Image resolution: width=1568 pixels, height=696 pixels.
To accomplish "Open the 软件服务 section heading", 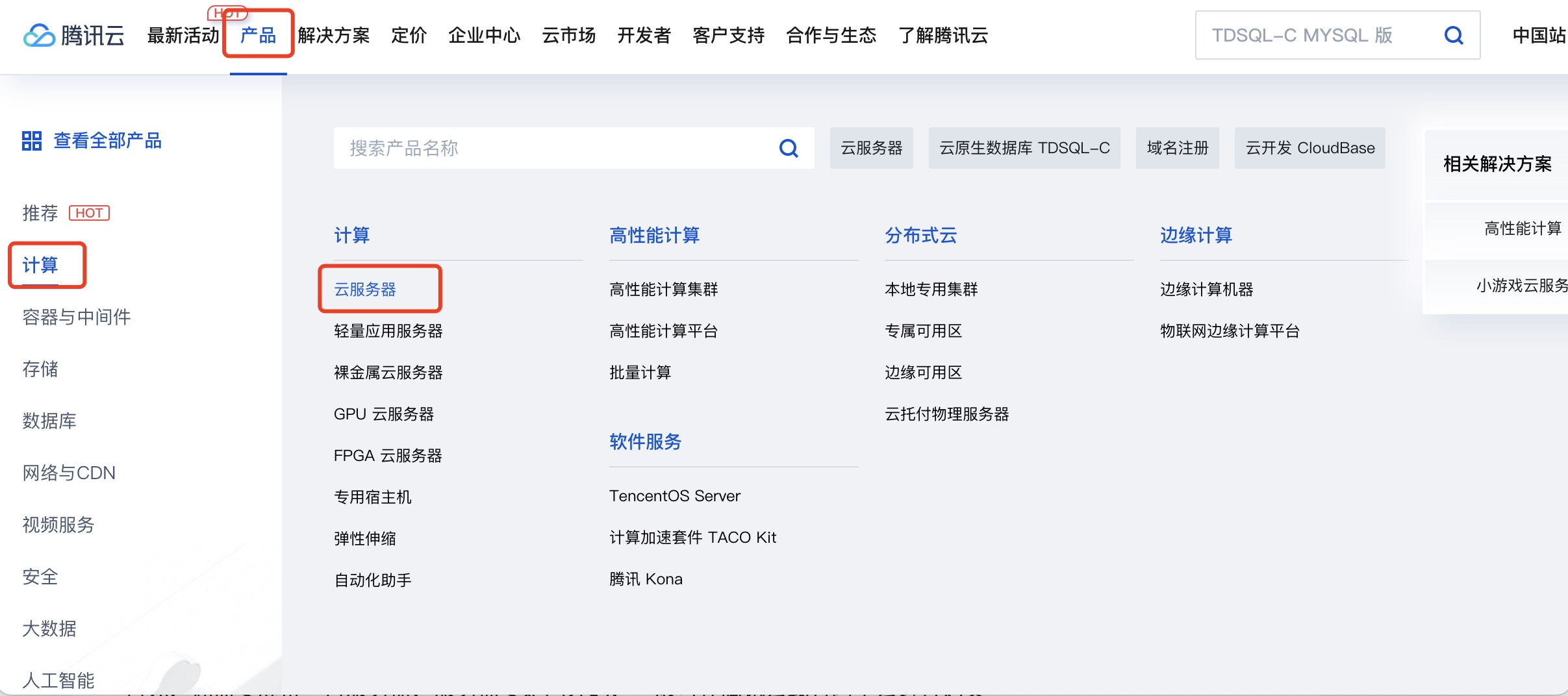I will 646,441.
